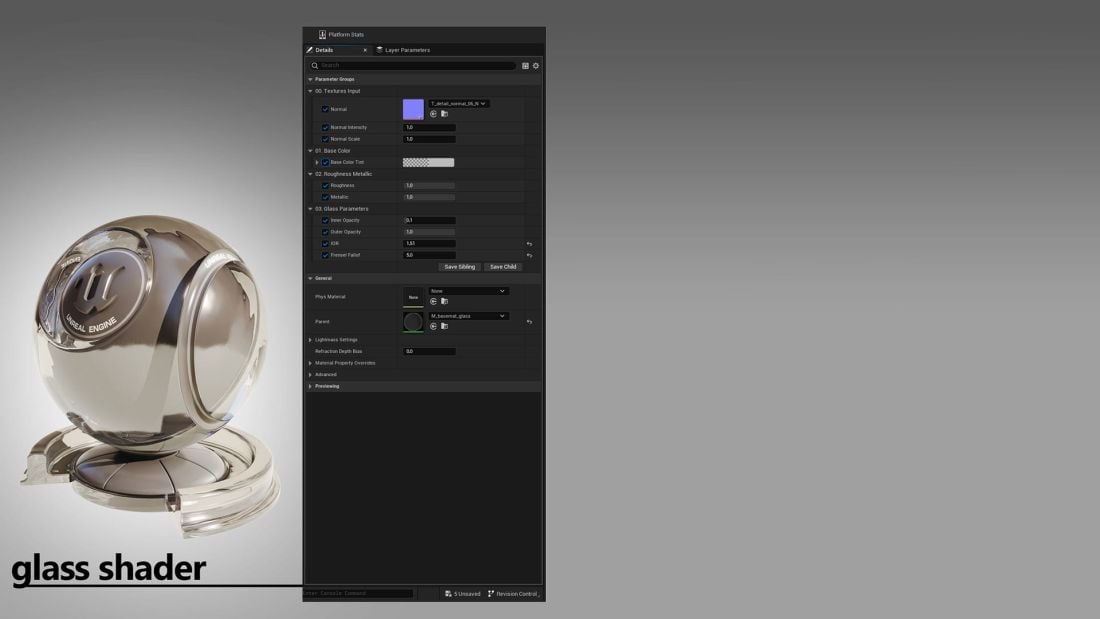Toggle the Base Color Tint checkbox
The height and width of the screenshot is (619, 1100).
click(x=325, y=162)
